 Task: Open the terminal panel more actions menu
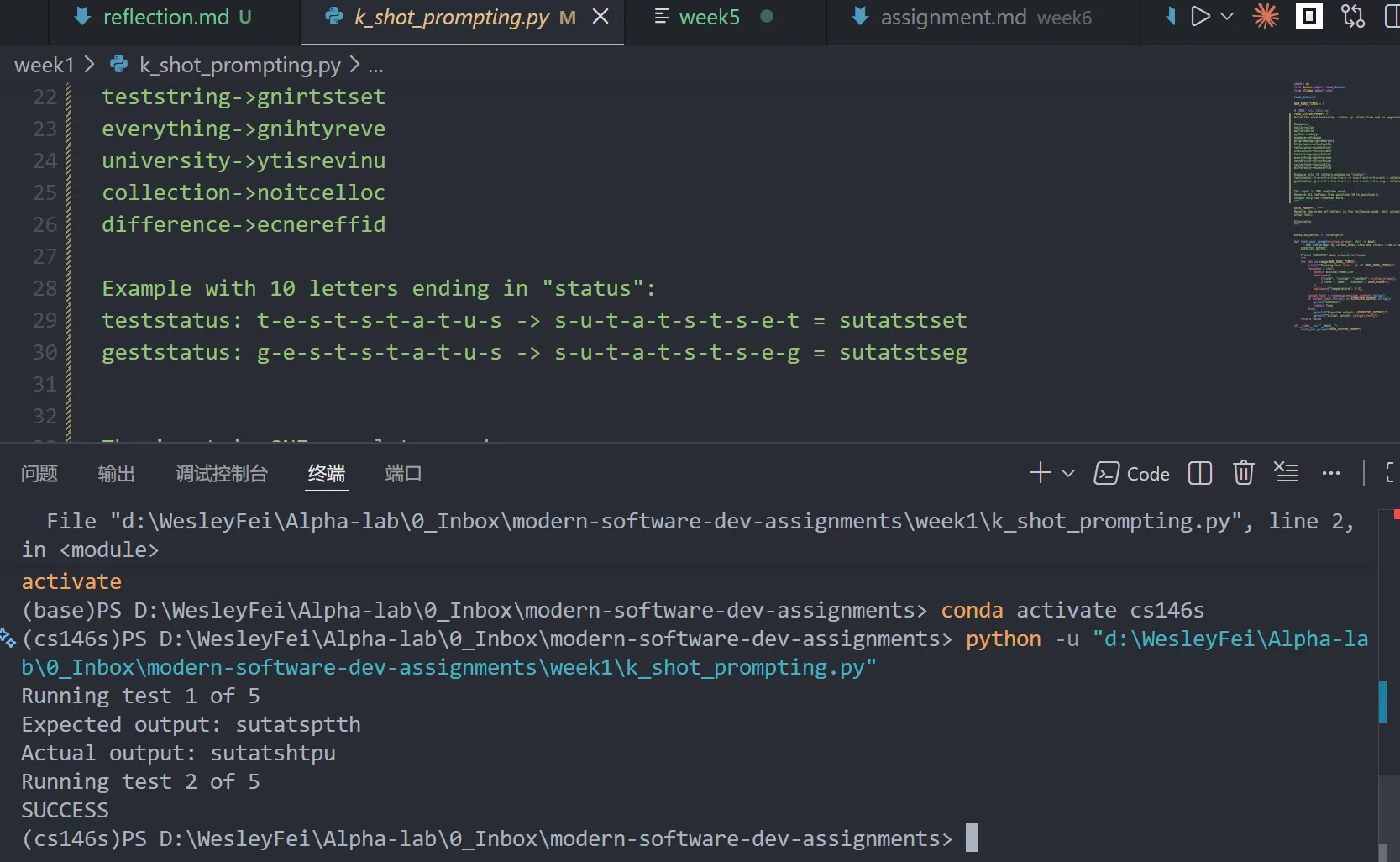(x=1330, y=473)
